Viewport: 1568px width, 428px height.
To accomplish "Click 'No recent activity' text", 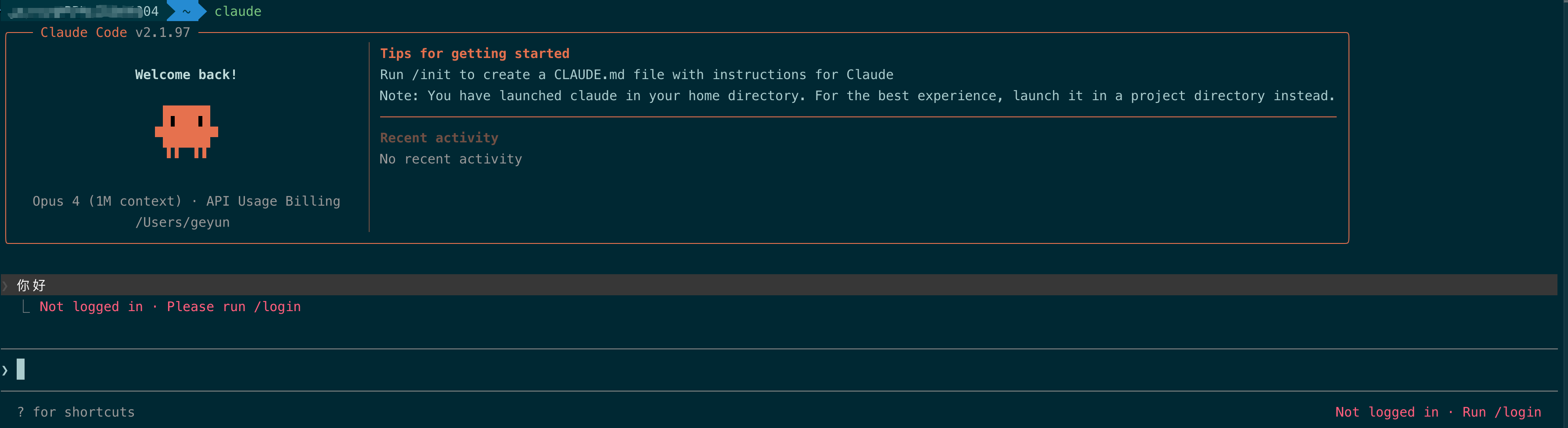I will tap(451, 159).
